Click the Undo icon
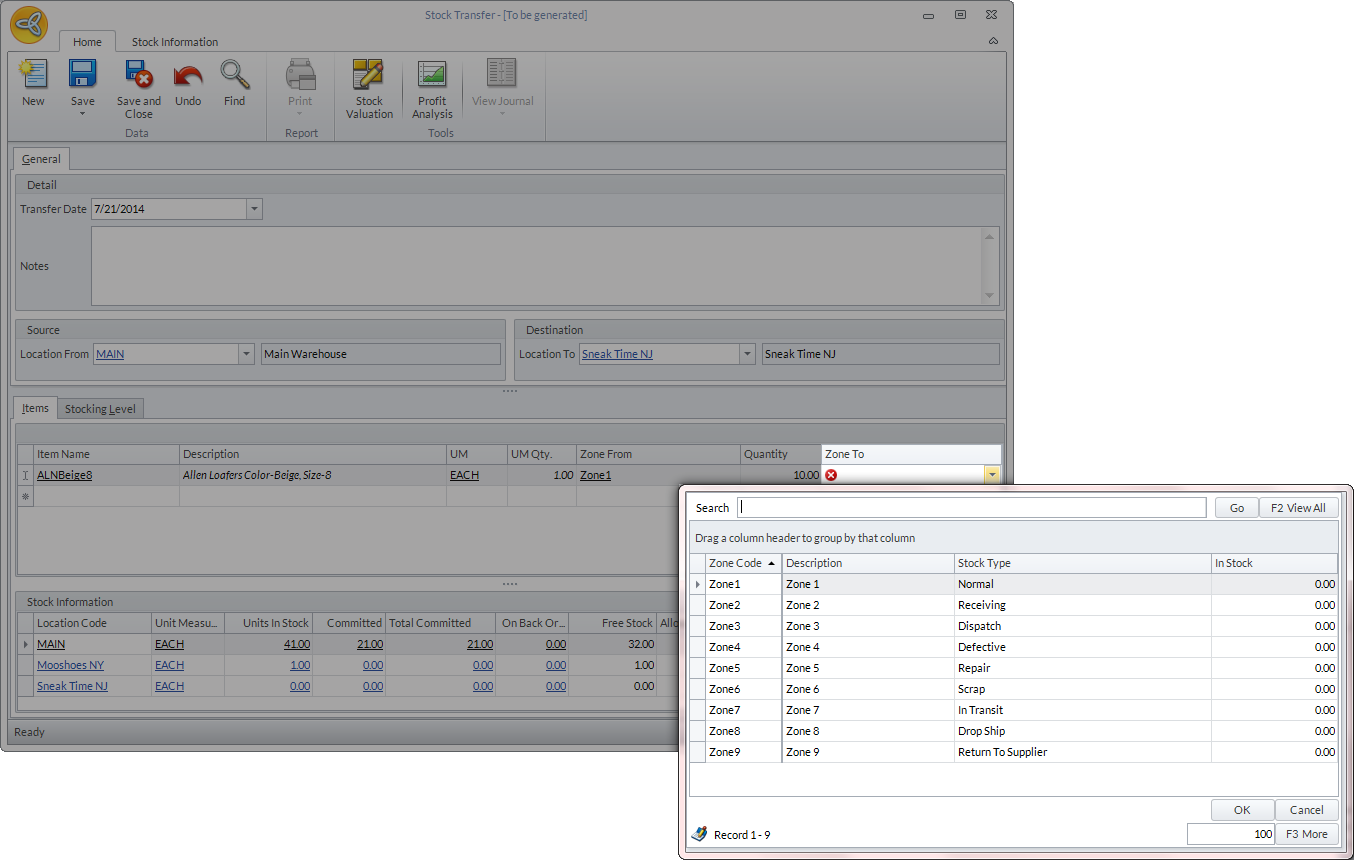The image size is (1354, 860). tap(188, 76)
